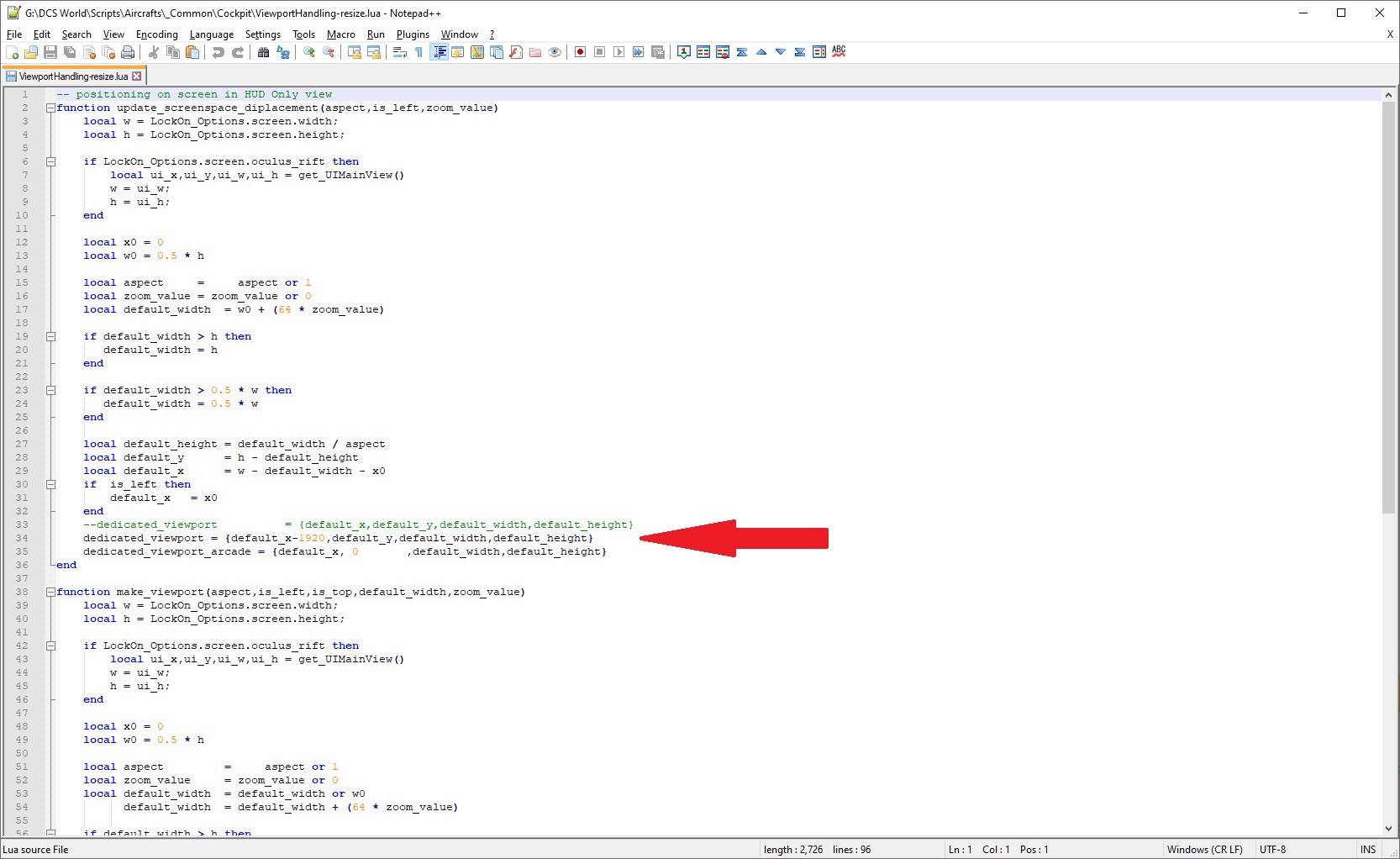The image size is (1400, 859).
Task: Close the ViewportHandling-resize.lua tab
Action: coord(137,76)
